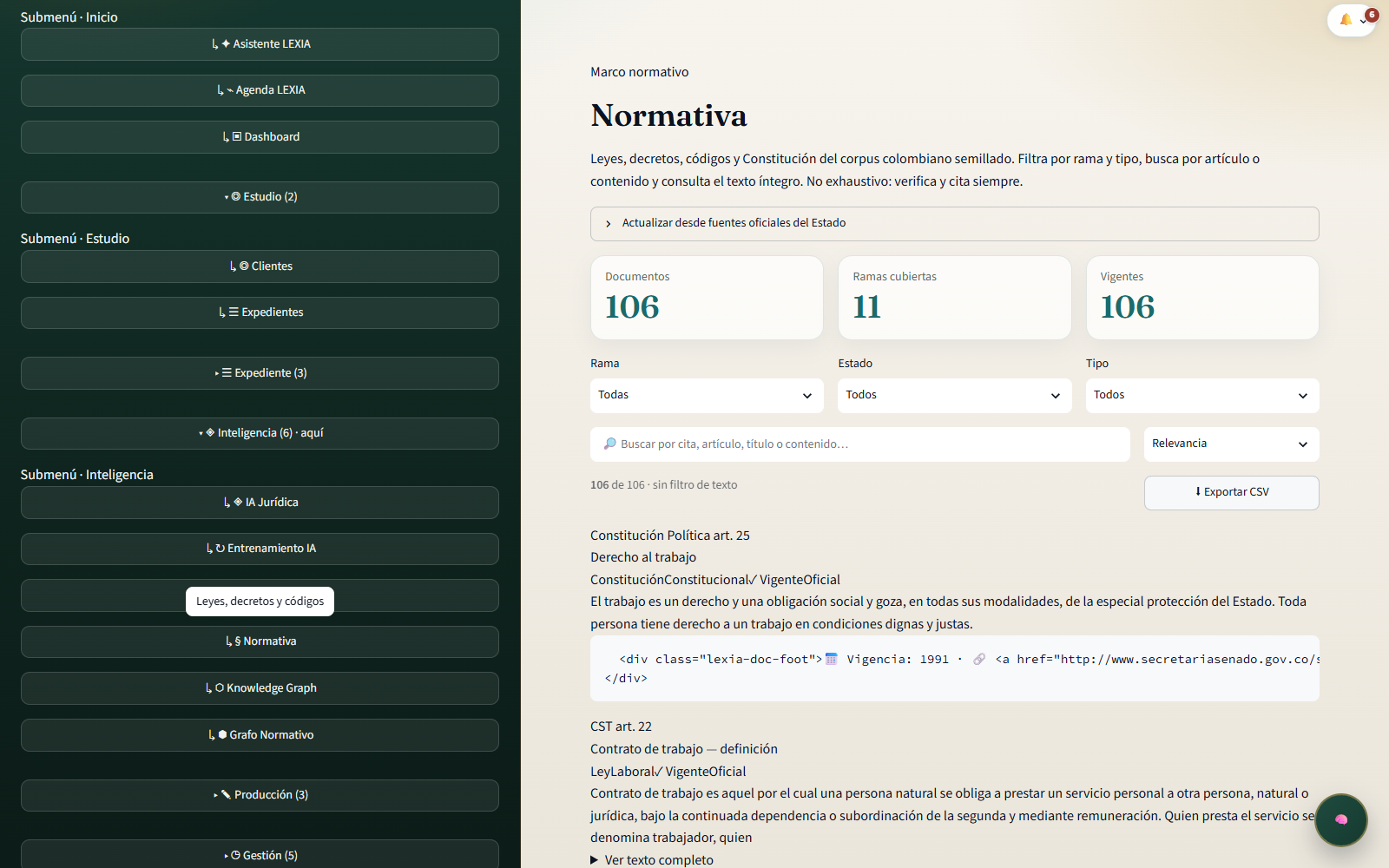Viewport: 1389px width, 868px height.
Task: Expand the Estudio (2) group
Action: click(260, 197)
